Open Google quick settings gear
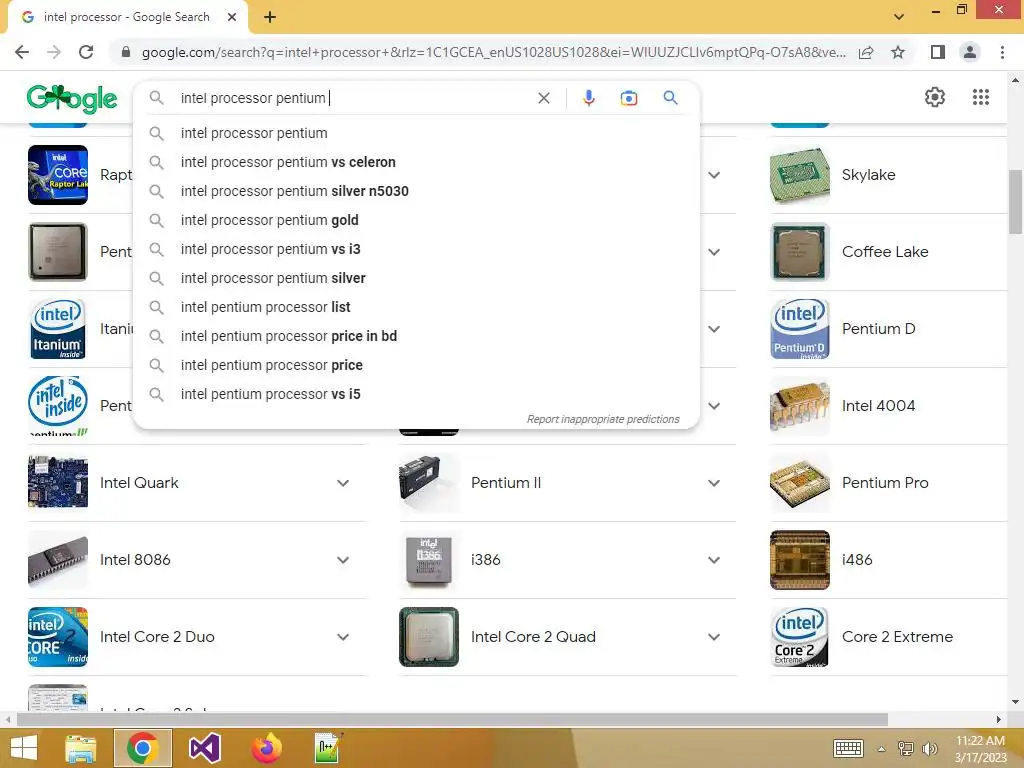 tap(935, 97)
